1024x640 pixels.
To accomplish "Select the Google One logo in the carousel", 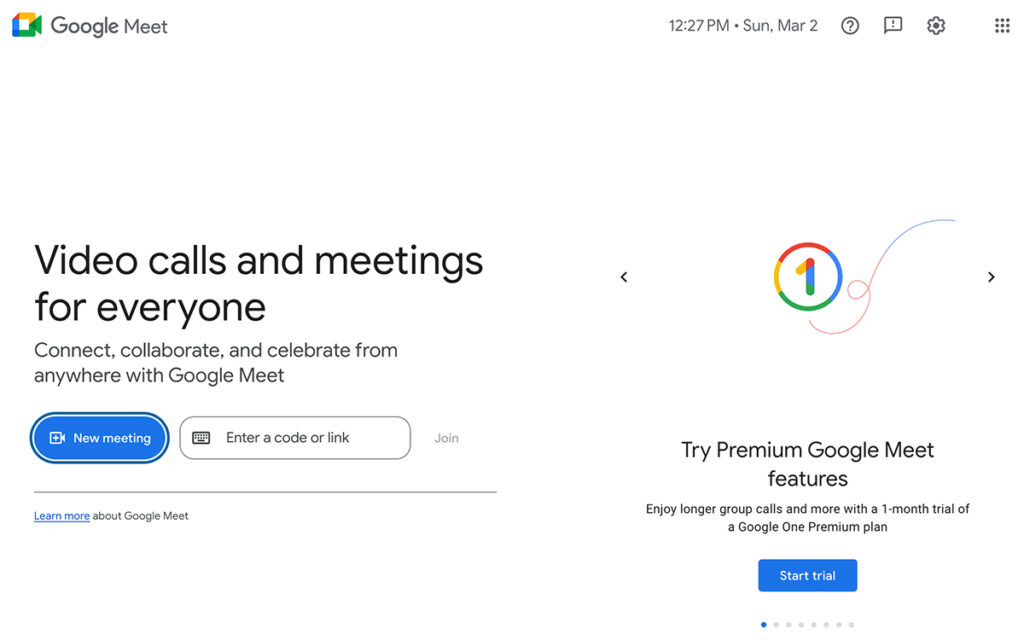I will (807, 277).
